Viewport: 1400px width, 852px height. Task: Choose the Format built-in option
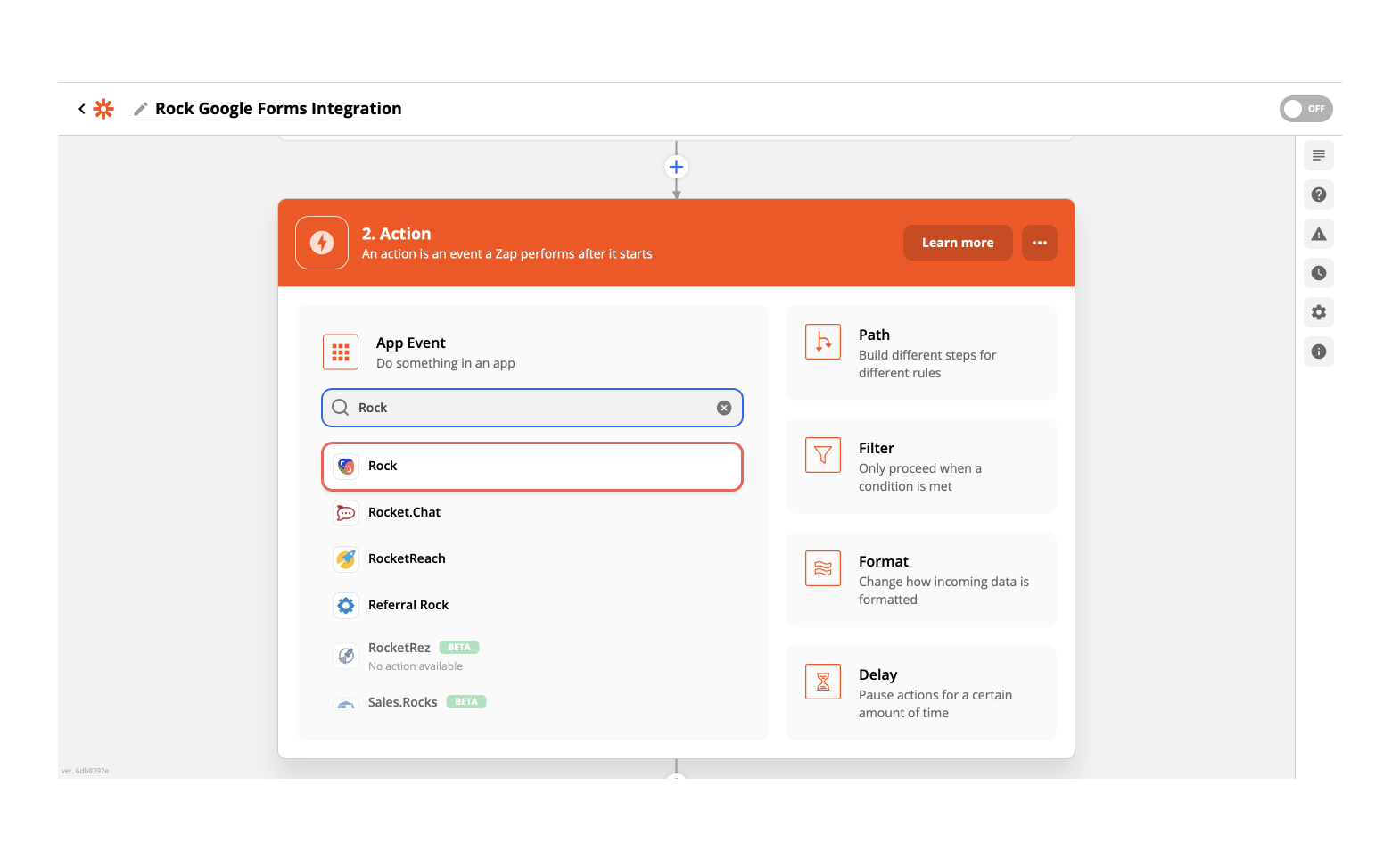[x=921, y=580]
